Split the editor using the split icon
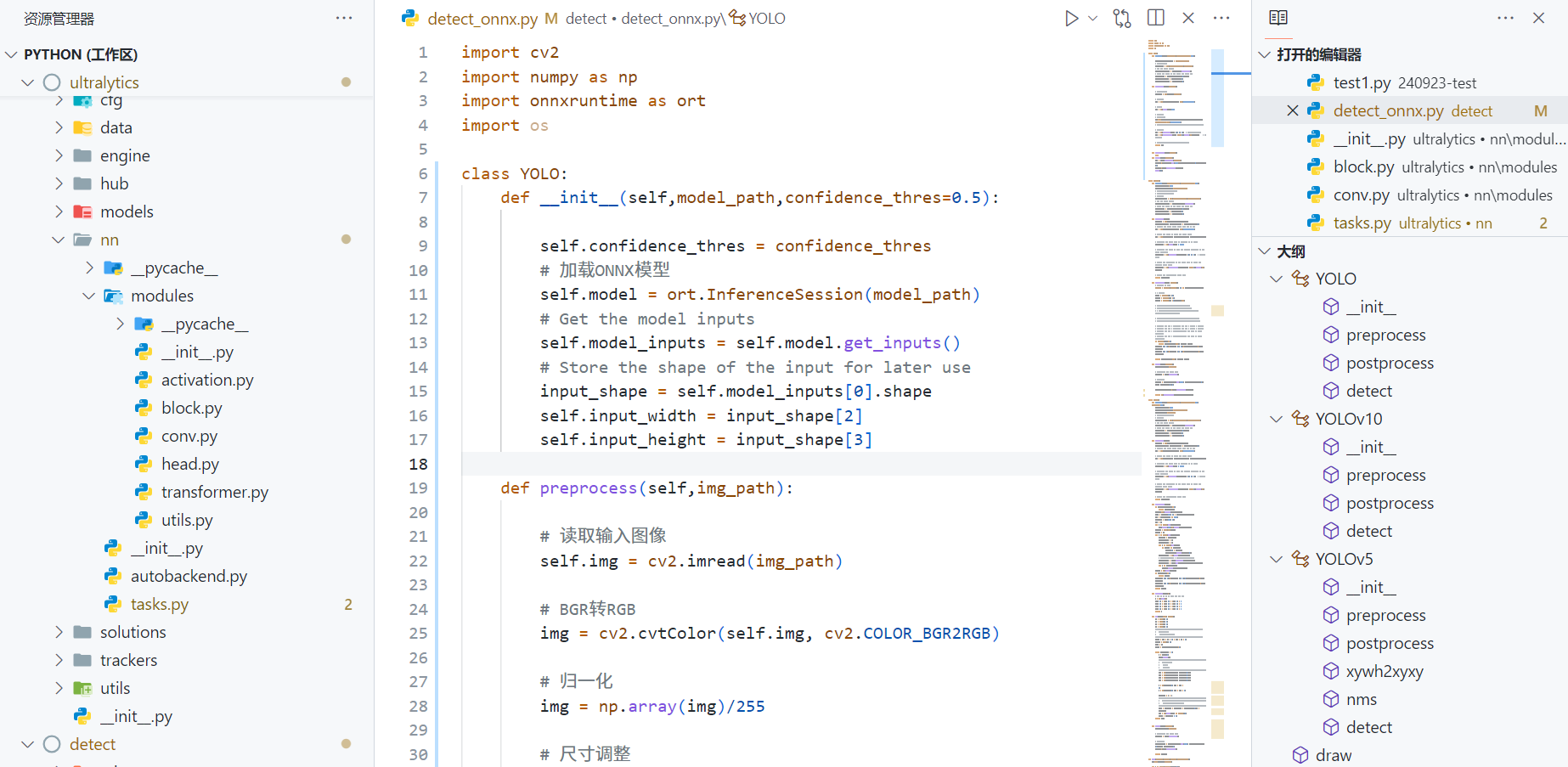1568x767 pixels. pyautogui.click(x=1155, y=18)
